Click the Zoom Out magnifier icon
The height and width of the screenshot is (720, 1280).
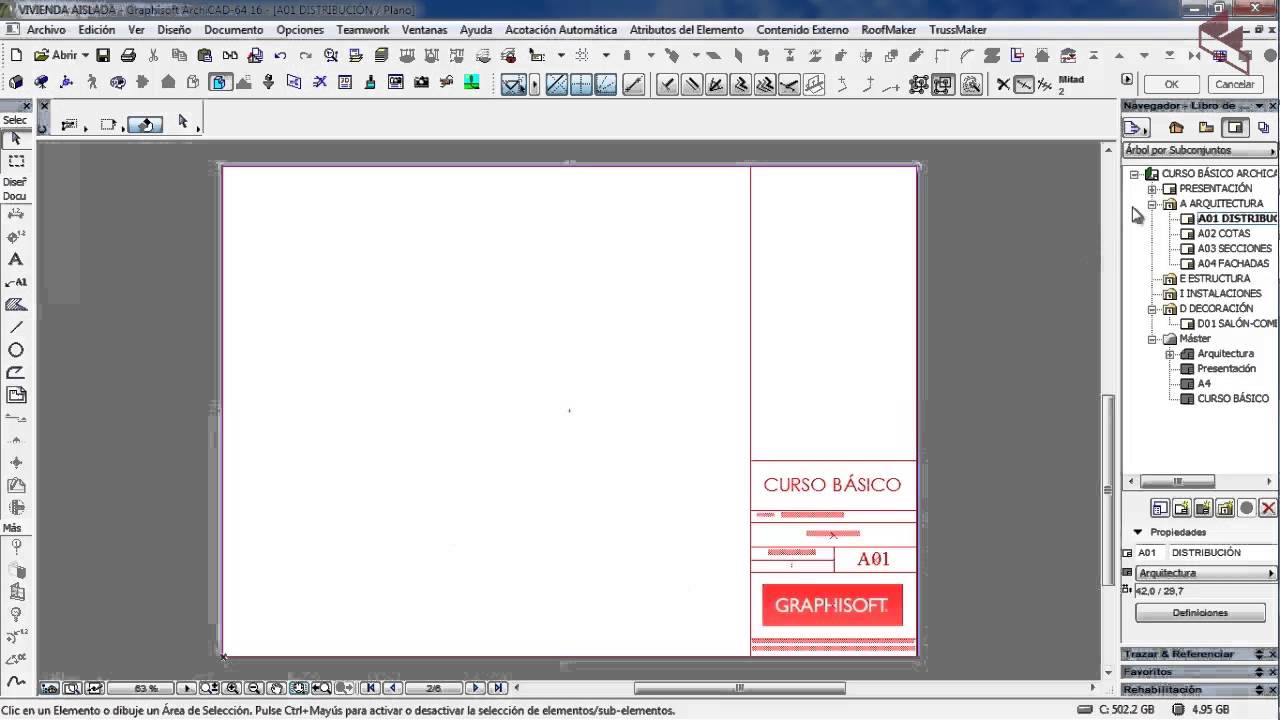pyautogui.click(x=254, y=688)
